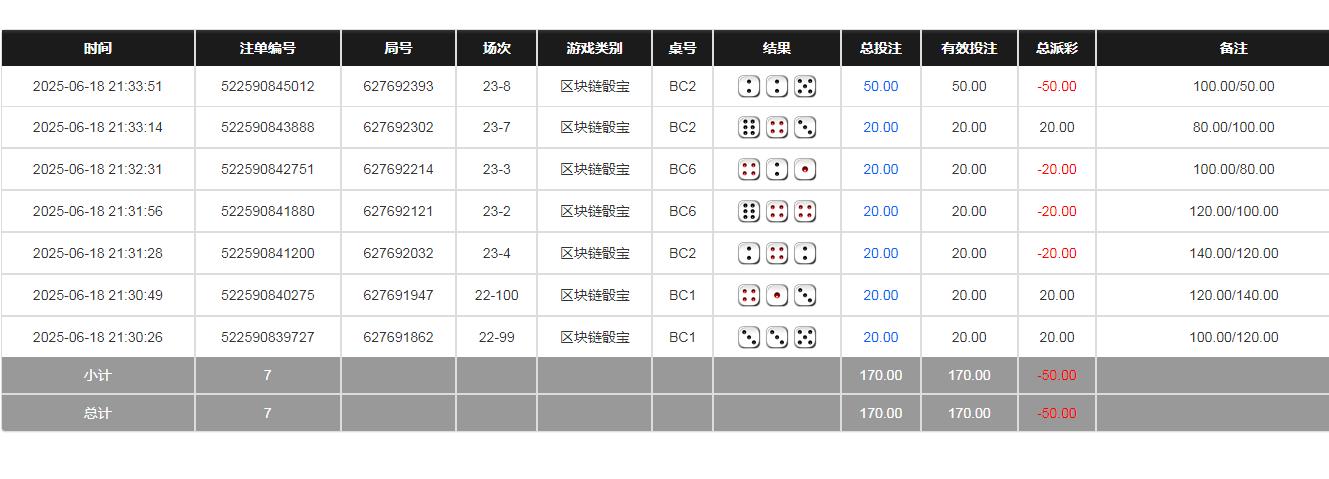
Task: Click the 注单编号 column header
Action: click(267, 48)
